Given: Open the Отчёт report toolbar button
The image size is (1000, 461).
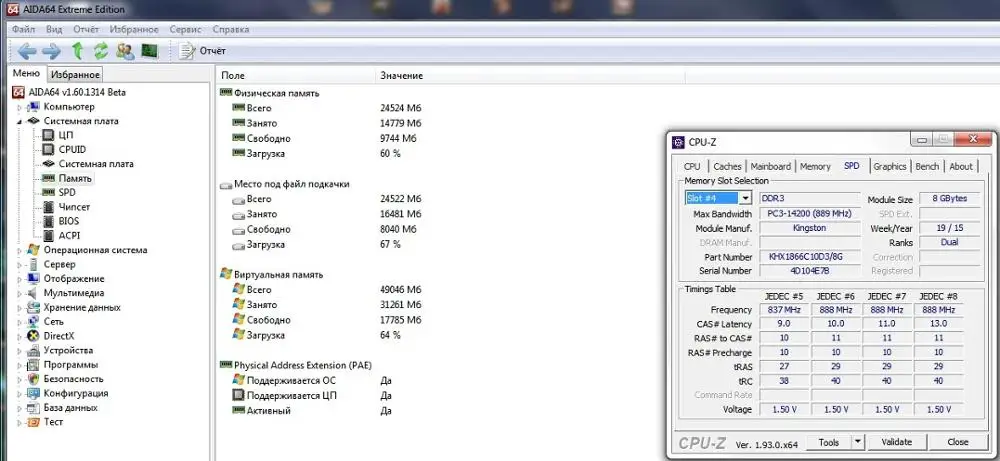Looking at the screenshot, I should pyautogui.click(x=203, y=51).
